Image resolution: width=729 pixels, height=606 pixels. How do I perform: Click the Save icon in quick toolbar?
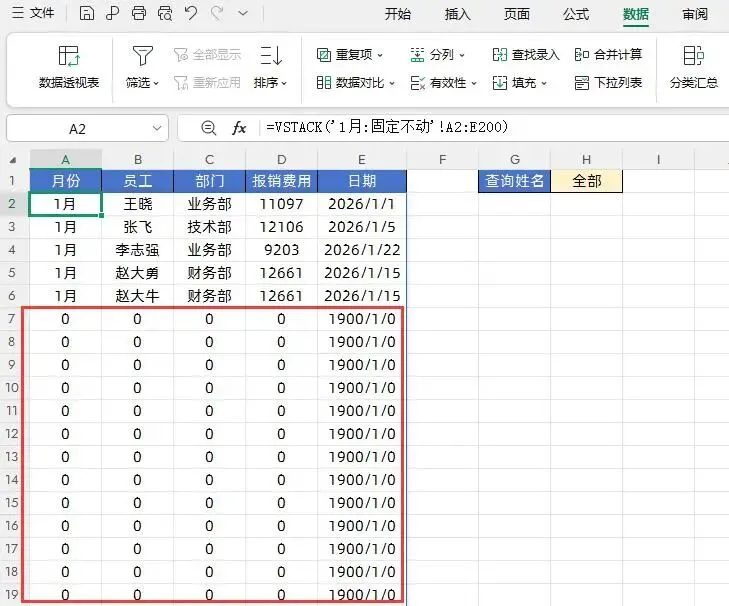86,13
